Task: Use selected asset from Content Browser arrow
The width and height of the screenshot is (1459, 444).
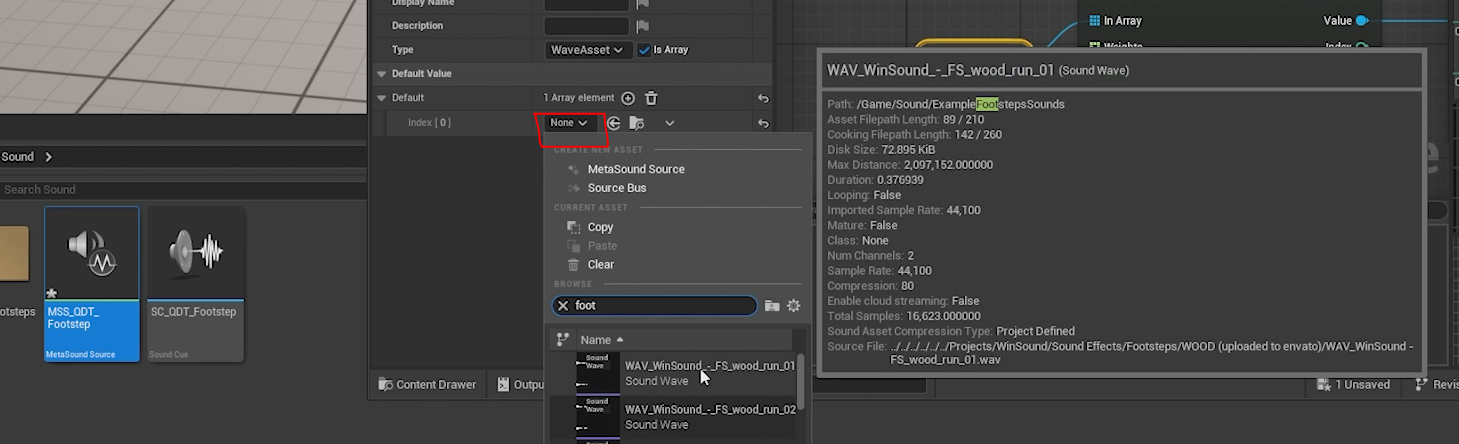Action: [x=614, y=123]
